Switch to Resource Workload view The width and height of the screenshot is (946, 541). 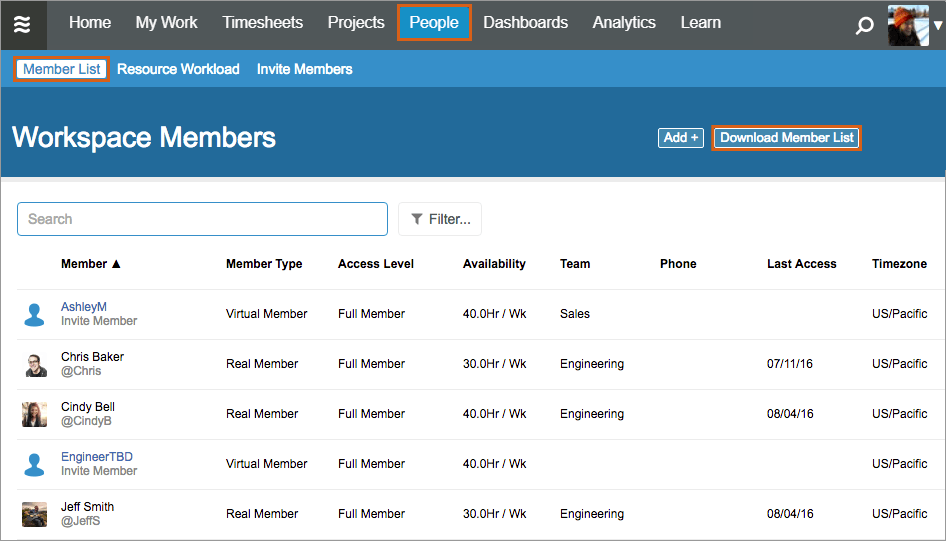click(x=178, y=69)
